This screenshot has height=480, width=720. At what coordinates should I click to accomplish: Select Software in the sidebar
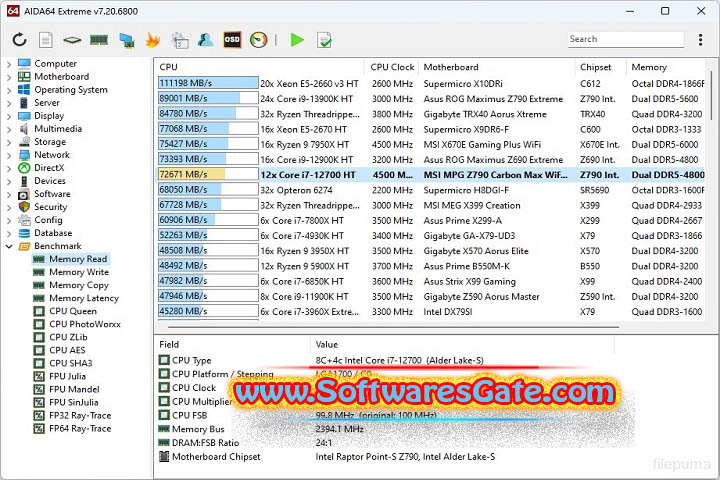(x=52, y=194)
